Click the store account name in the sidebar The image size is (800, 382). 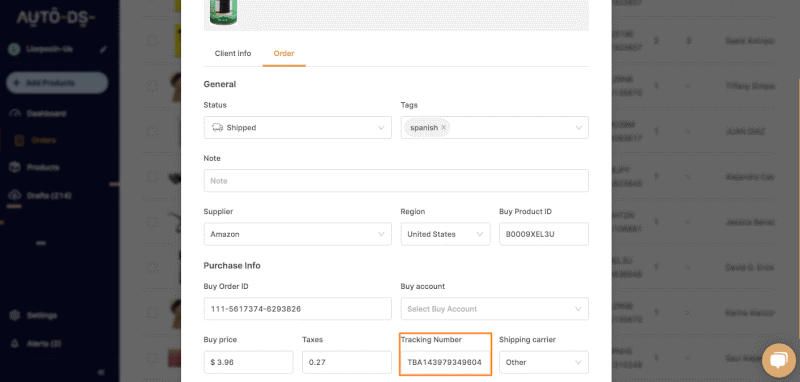point(49,49)
